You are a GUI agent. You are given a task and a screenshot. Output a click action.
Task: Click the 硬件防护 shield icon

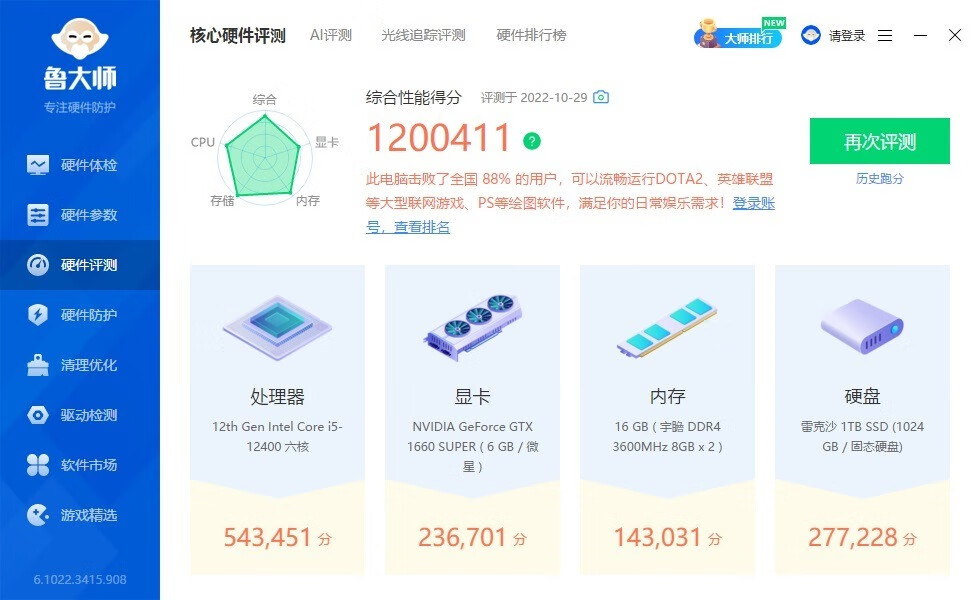[x=38, y=315]
